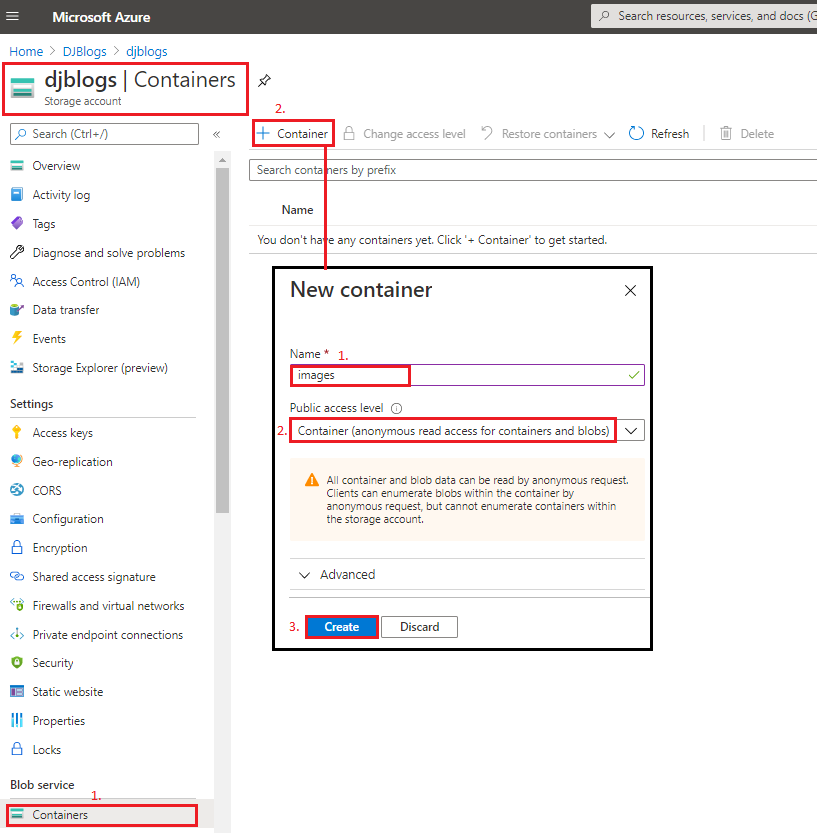The height and width of the screenshot is (833, 817).
Task: Click the Locks padlock icon
Action: [17, 749]
